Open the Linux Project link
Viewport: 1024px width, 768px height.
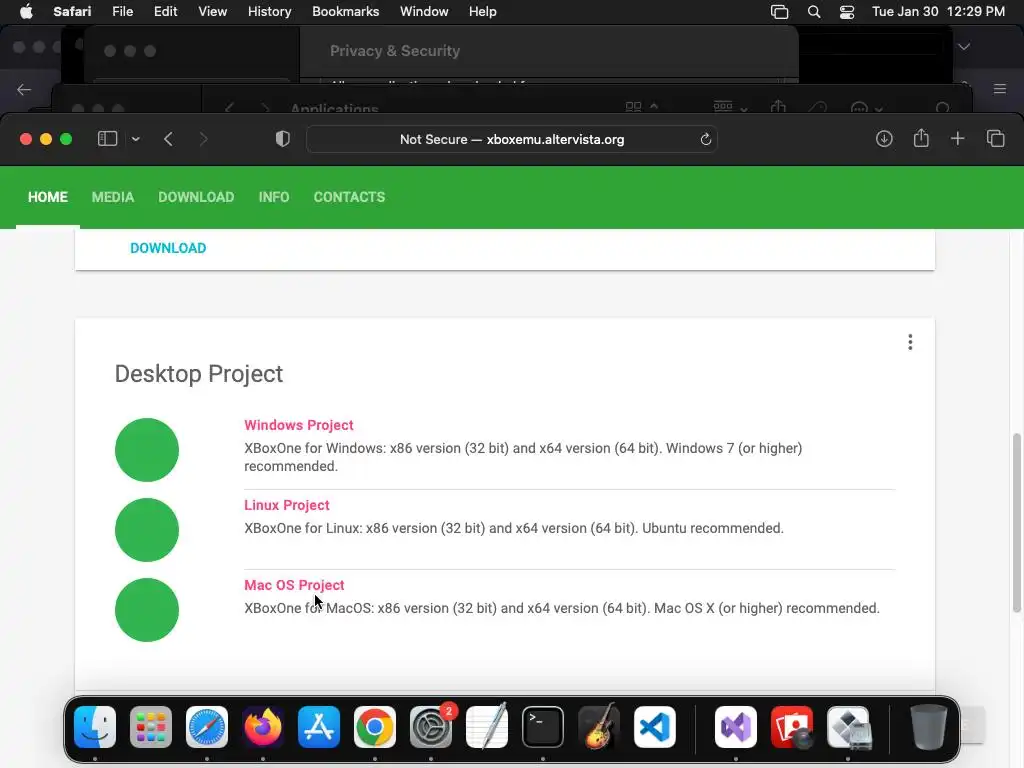tap(287, 505)
